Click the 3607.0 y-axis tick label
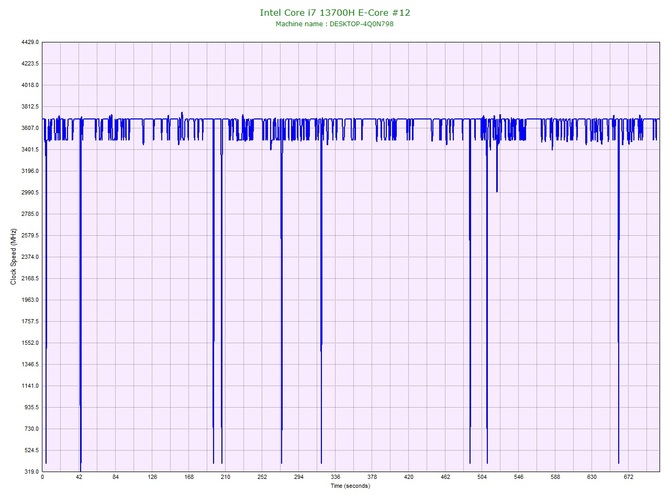670x503 pixels. pyautogui.click(x=30, y=128)
